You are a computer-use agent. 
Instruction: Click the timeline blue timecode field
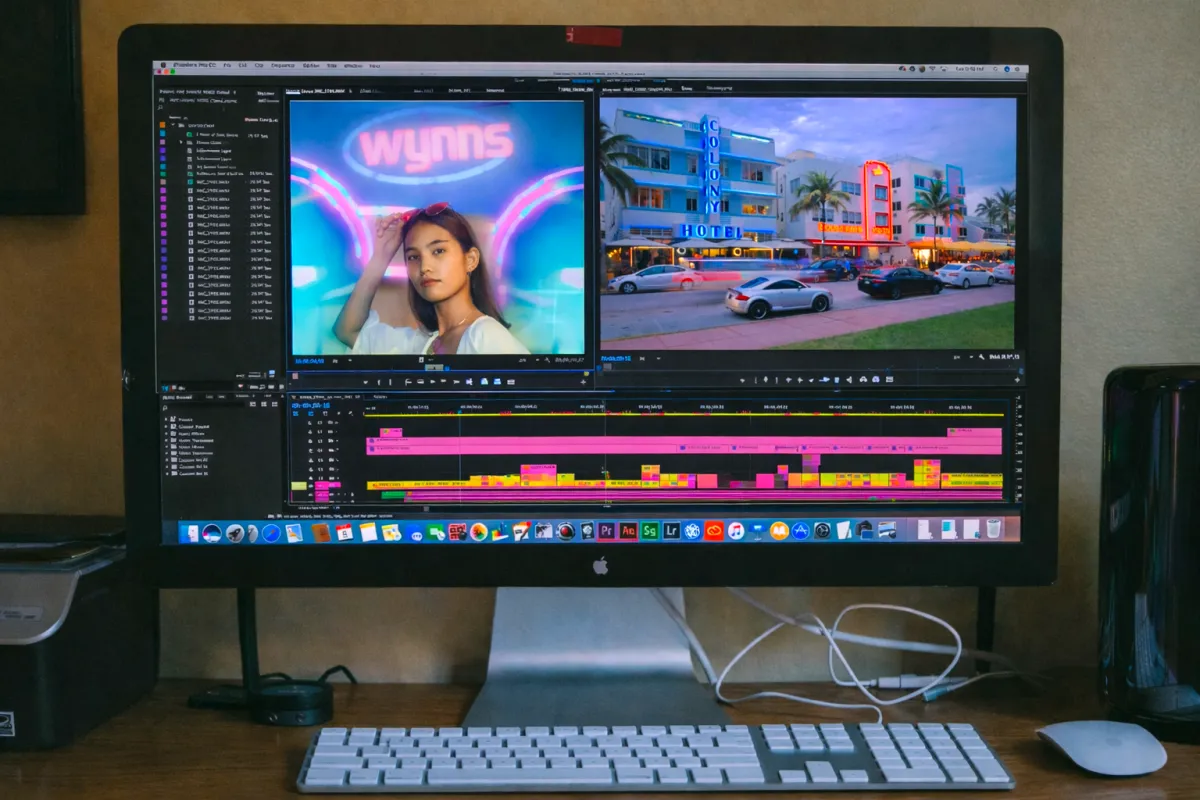pyautogui.click(x=311, y=404)
